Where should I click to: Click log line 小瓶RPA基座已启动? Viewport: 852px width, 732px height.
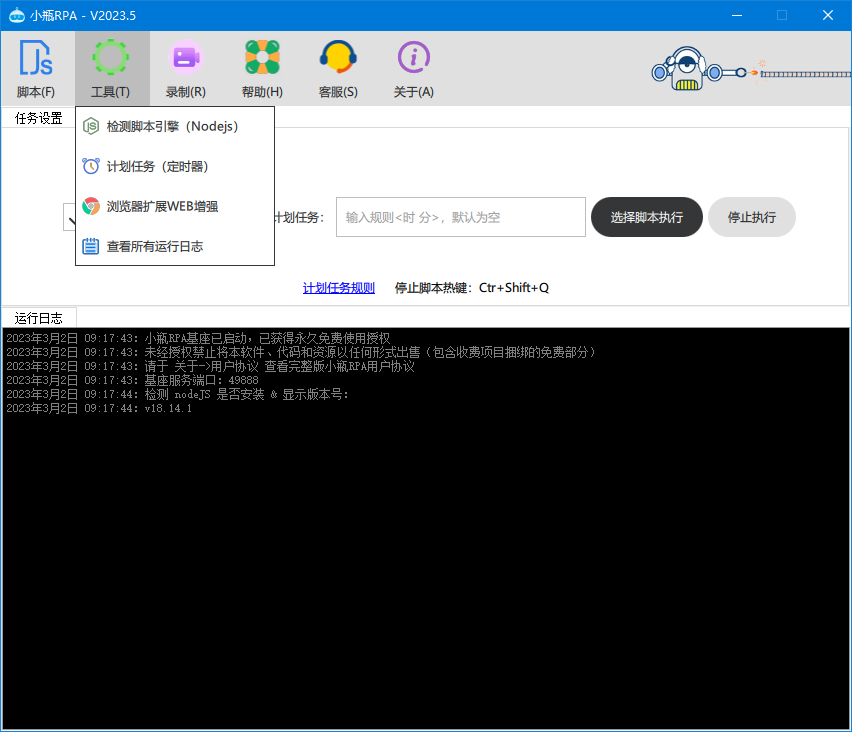tap(198, 338)
